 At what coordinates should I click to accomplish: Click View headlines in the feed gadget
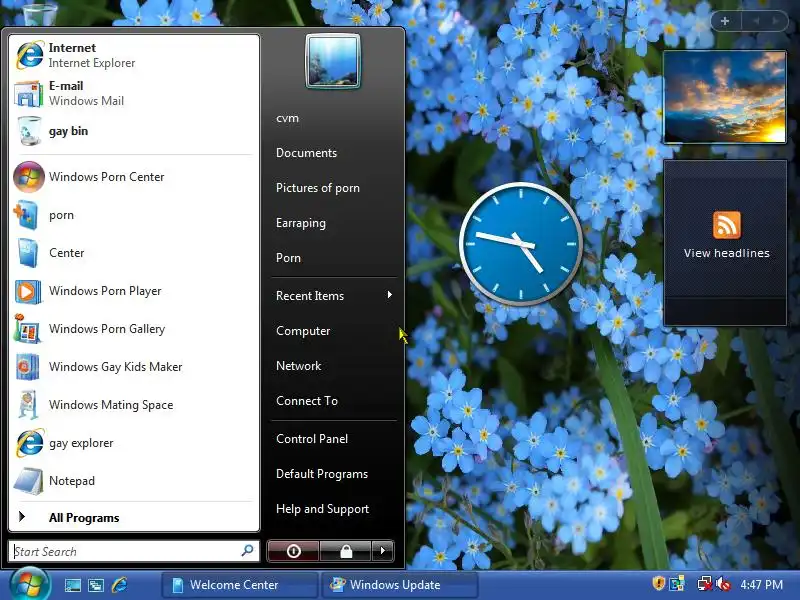tap(727, 253)
